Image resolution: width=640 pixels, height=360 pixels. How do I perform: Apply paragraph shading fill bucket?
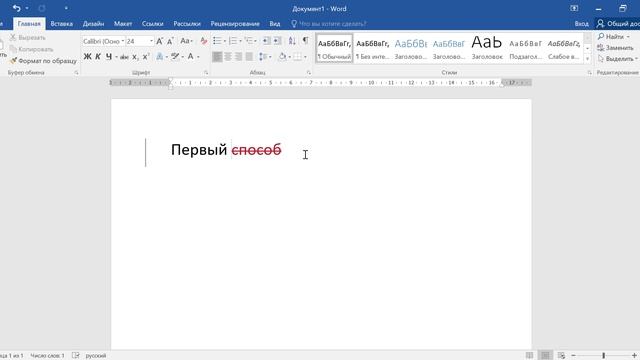[282, 57]
